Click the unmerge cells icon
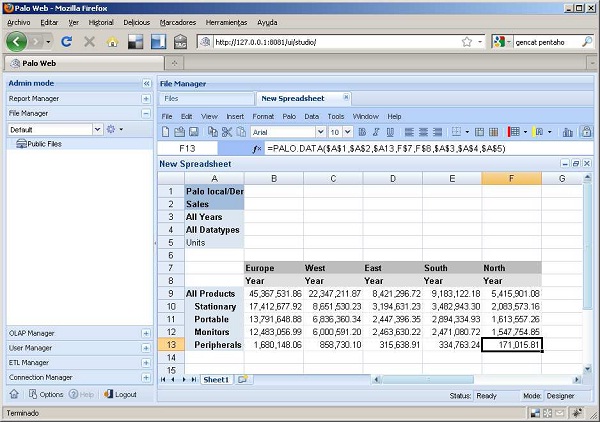The height and width of the screenshot is (422, 600). point(494,132)
